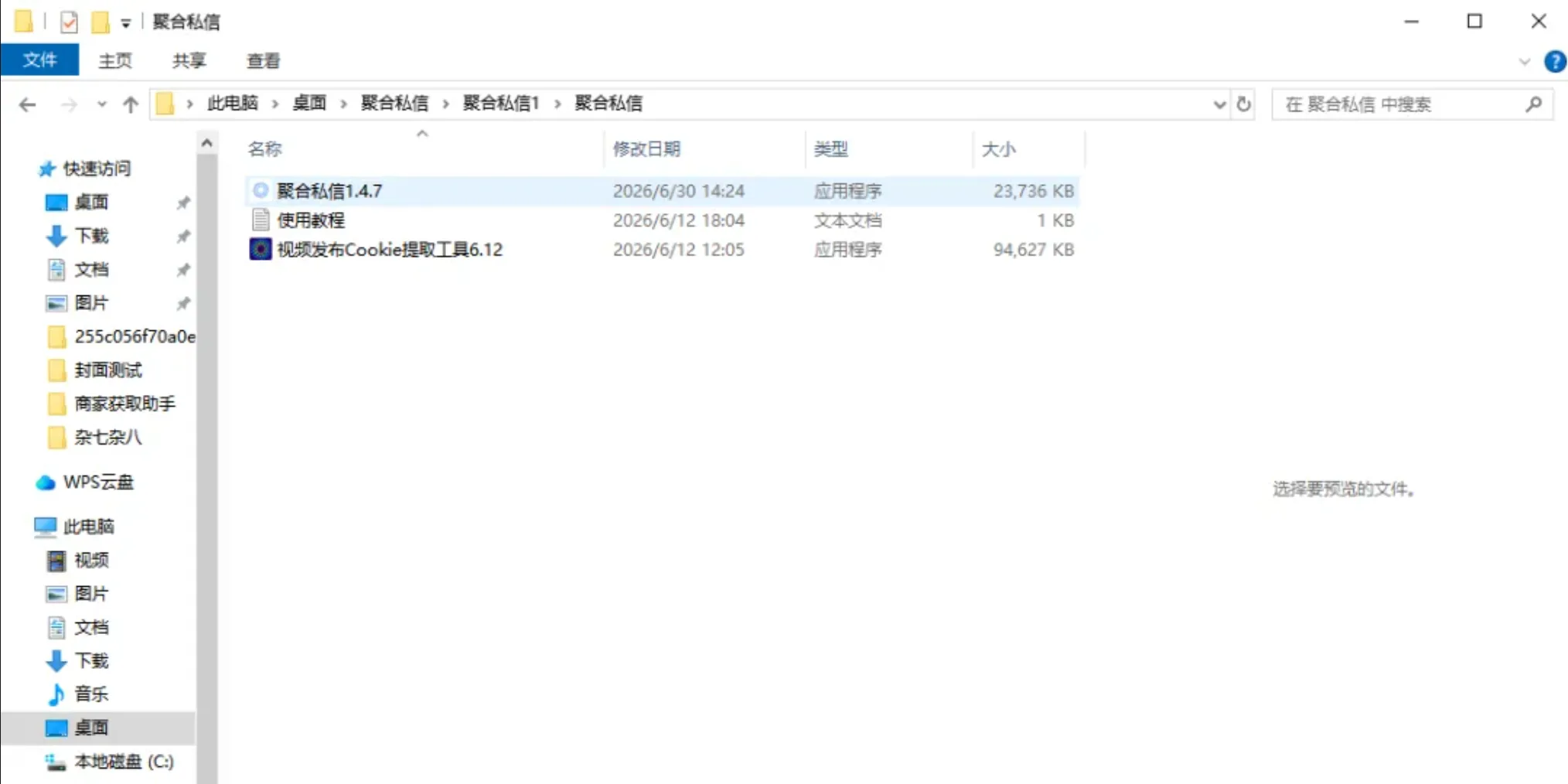Select the 视频发布Cookie提取工具6.12 application icon
This screenshot has width=1568, height=784.
(x=261, y=249)
